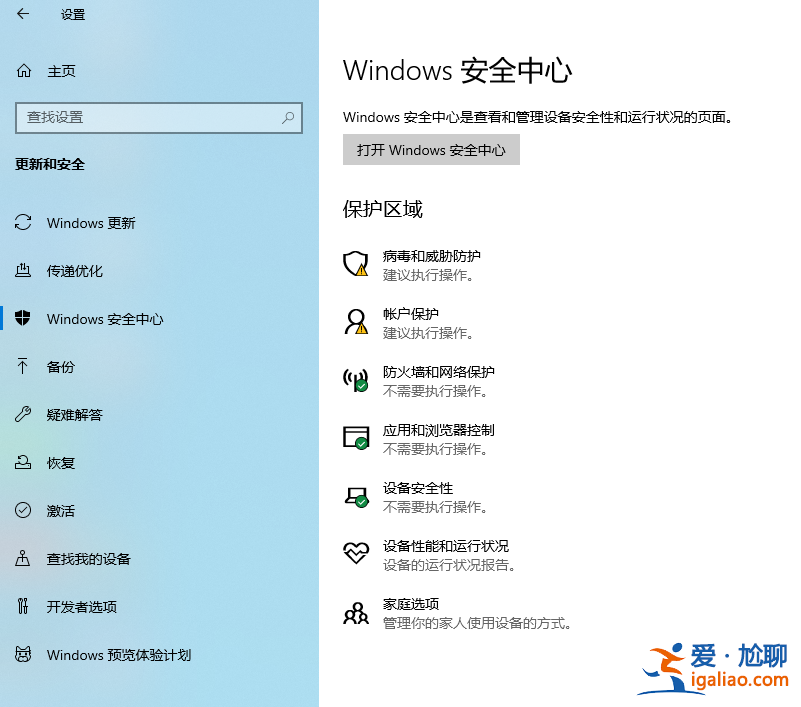801x707 pixels.
Task: Click the 疑难解答 wrench icon
Action: click(x=22, y=415)
